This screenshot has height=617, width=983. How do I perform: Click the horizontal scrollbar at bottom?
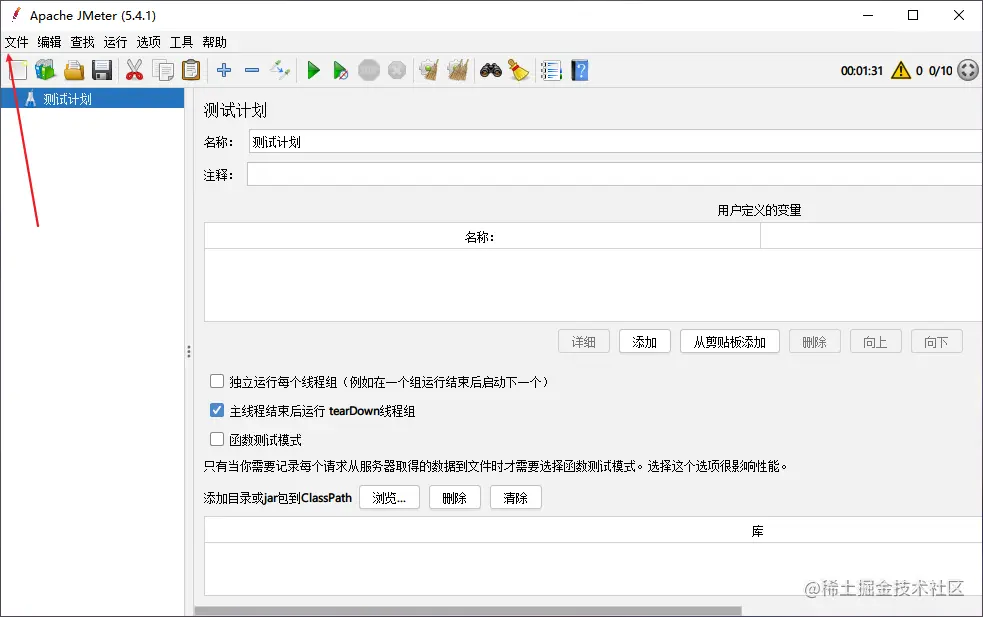click(x=468, y=611)
